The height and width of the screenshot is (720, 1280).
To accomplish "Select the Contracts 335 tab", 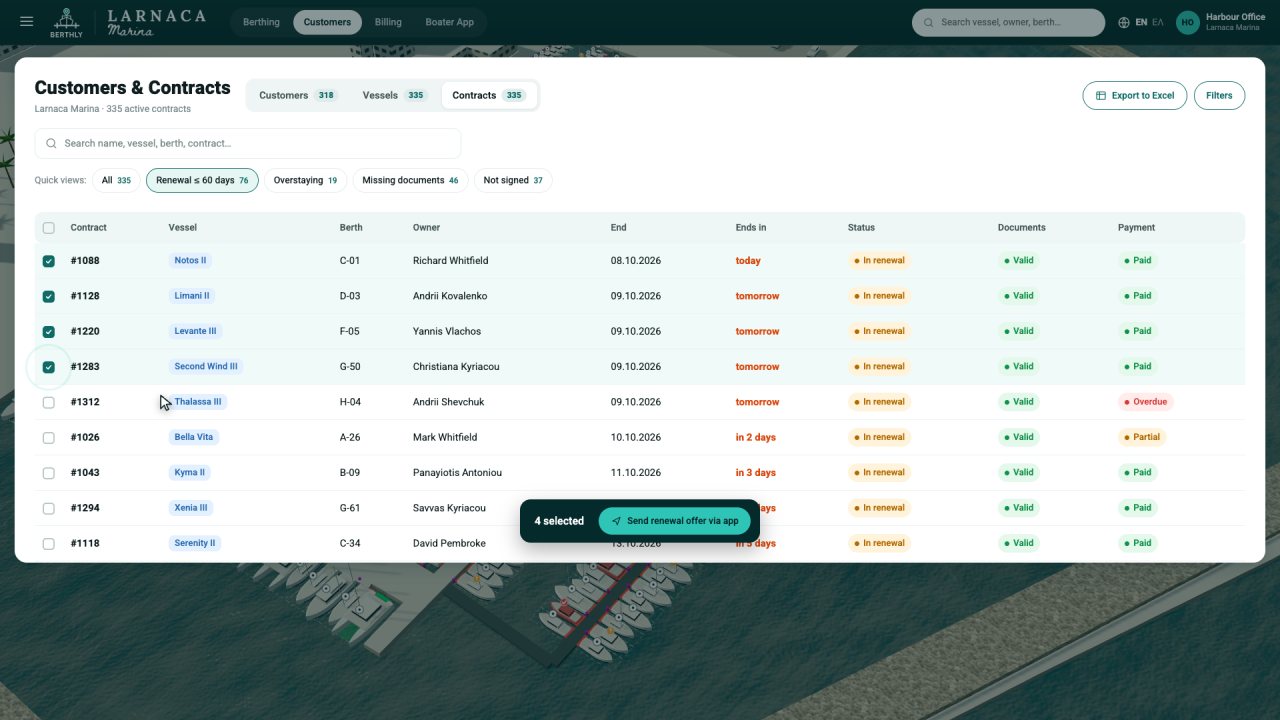I will click(488, 96).
